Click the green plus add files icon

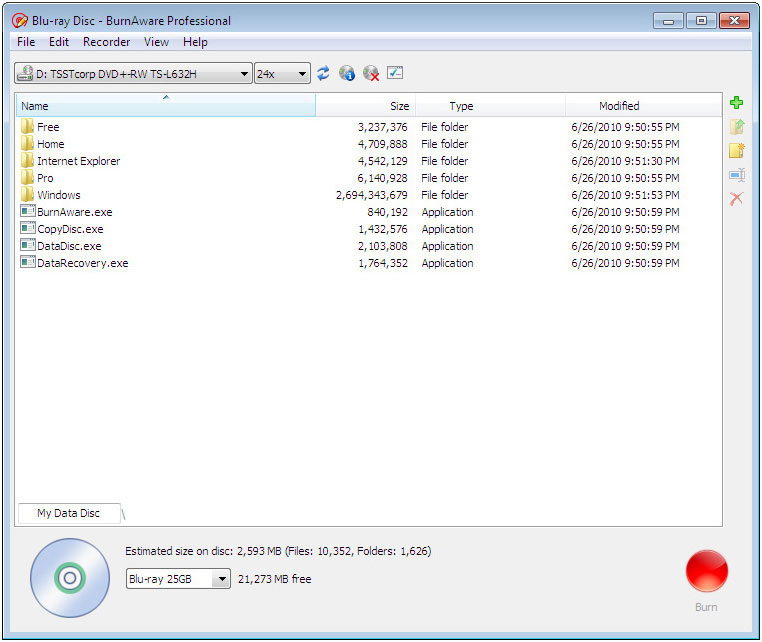click(x=736, y=103)
